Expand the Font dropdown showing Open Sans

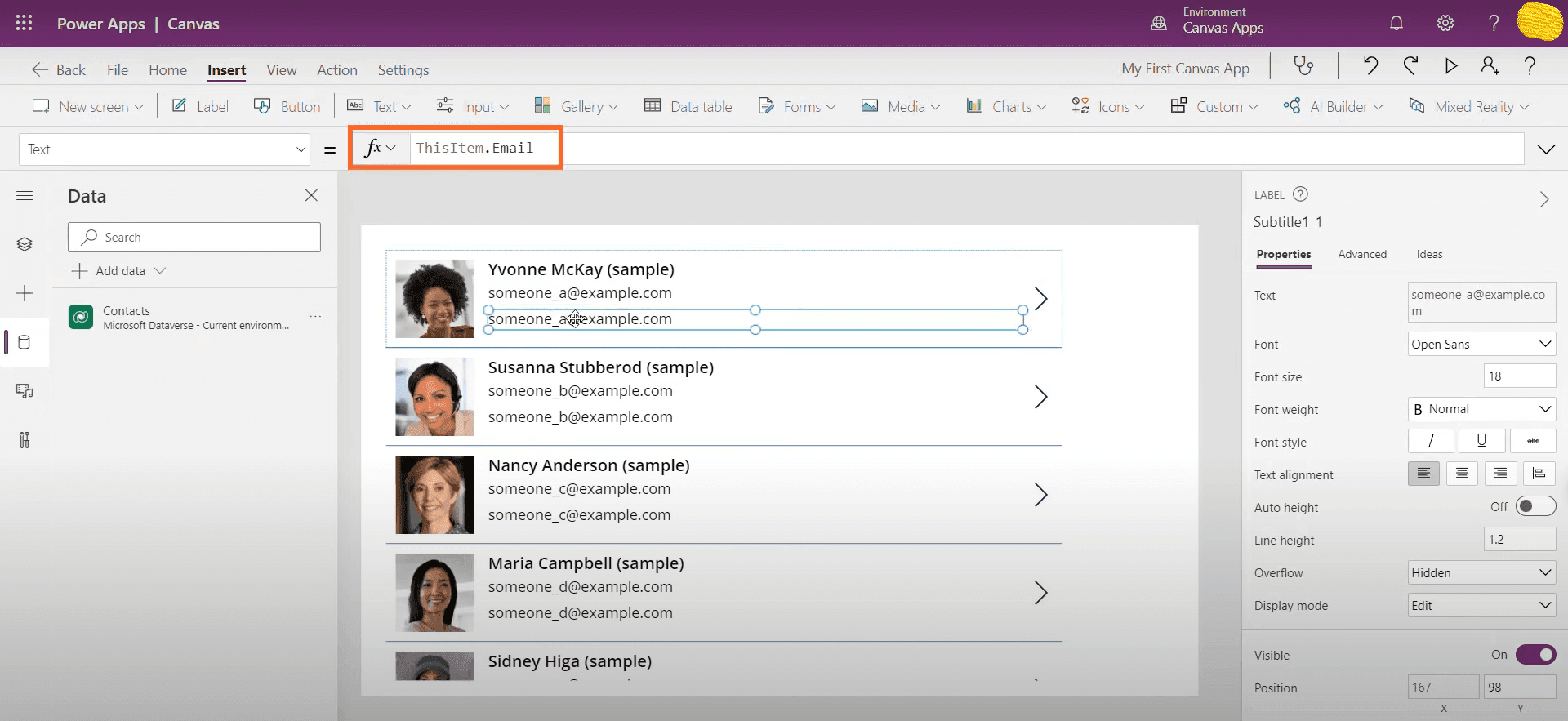(1481, 344)
